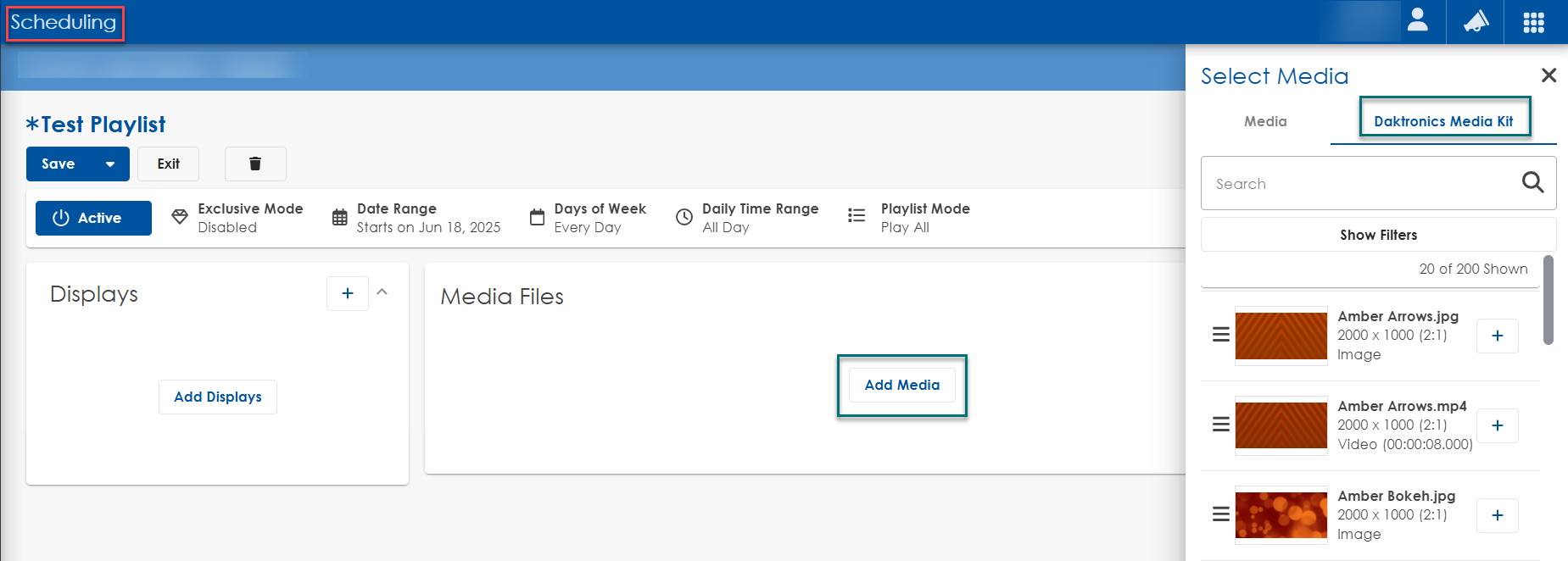Click the user account profile icon

(x=1417, y=21)
